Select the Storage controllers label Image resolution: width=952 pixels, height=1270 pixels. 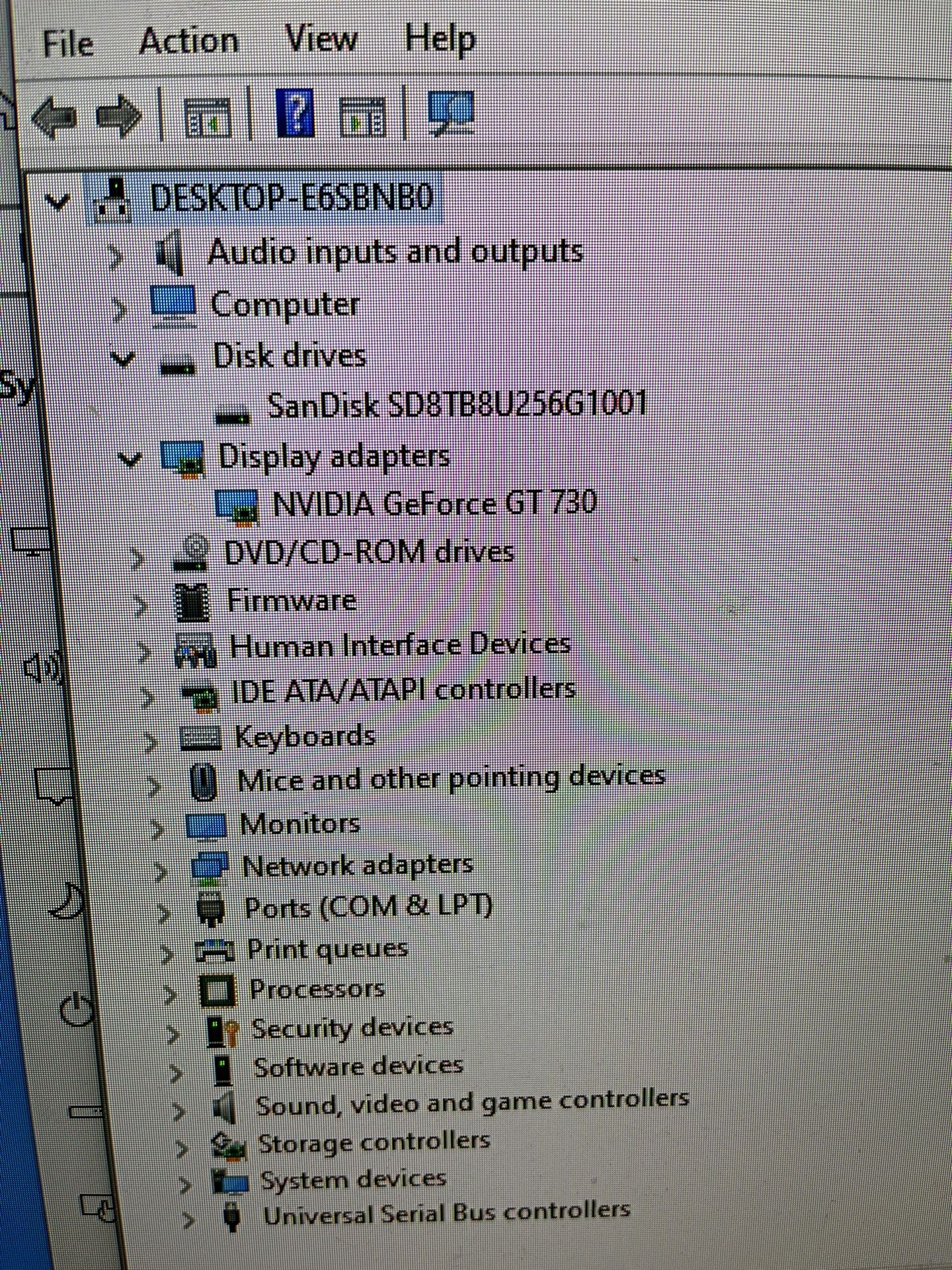[x=374, y=1142]
